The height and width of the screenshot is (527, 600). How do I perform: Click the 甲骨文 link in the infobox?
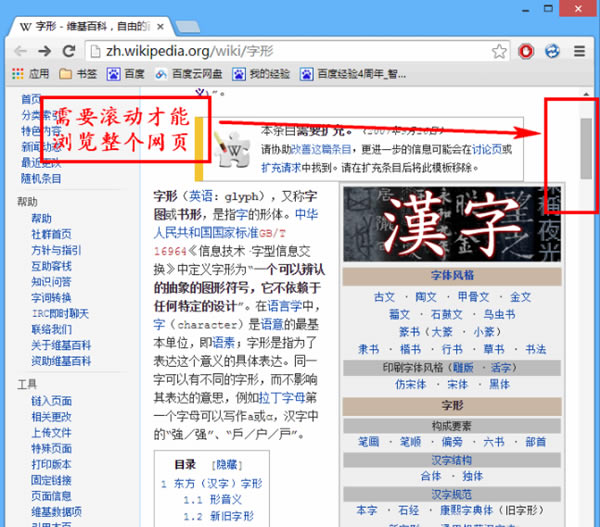(x=473, y=297)
